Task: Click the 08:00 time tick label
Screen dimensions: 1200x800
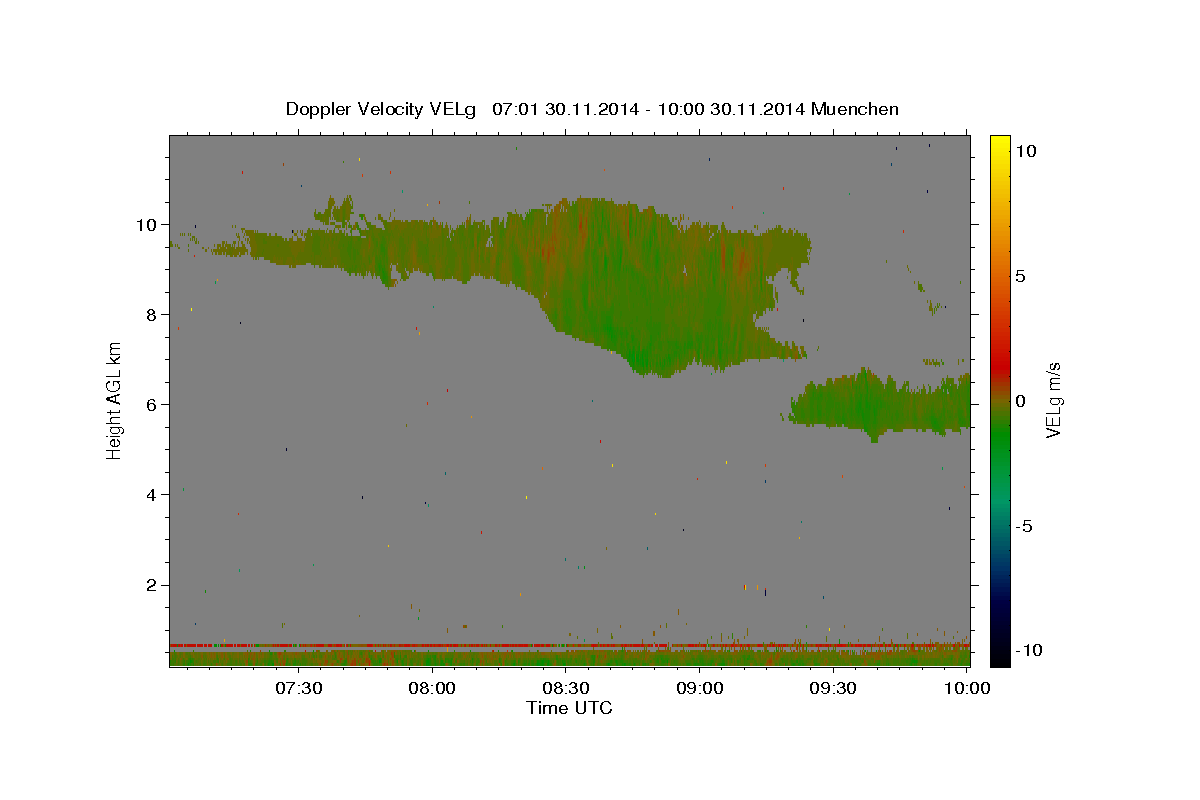Action: pos(433,688)
